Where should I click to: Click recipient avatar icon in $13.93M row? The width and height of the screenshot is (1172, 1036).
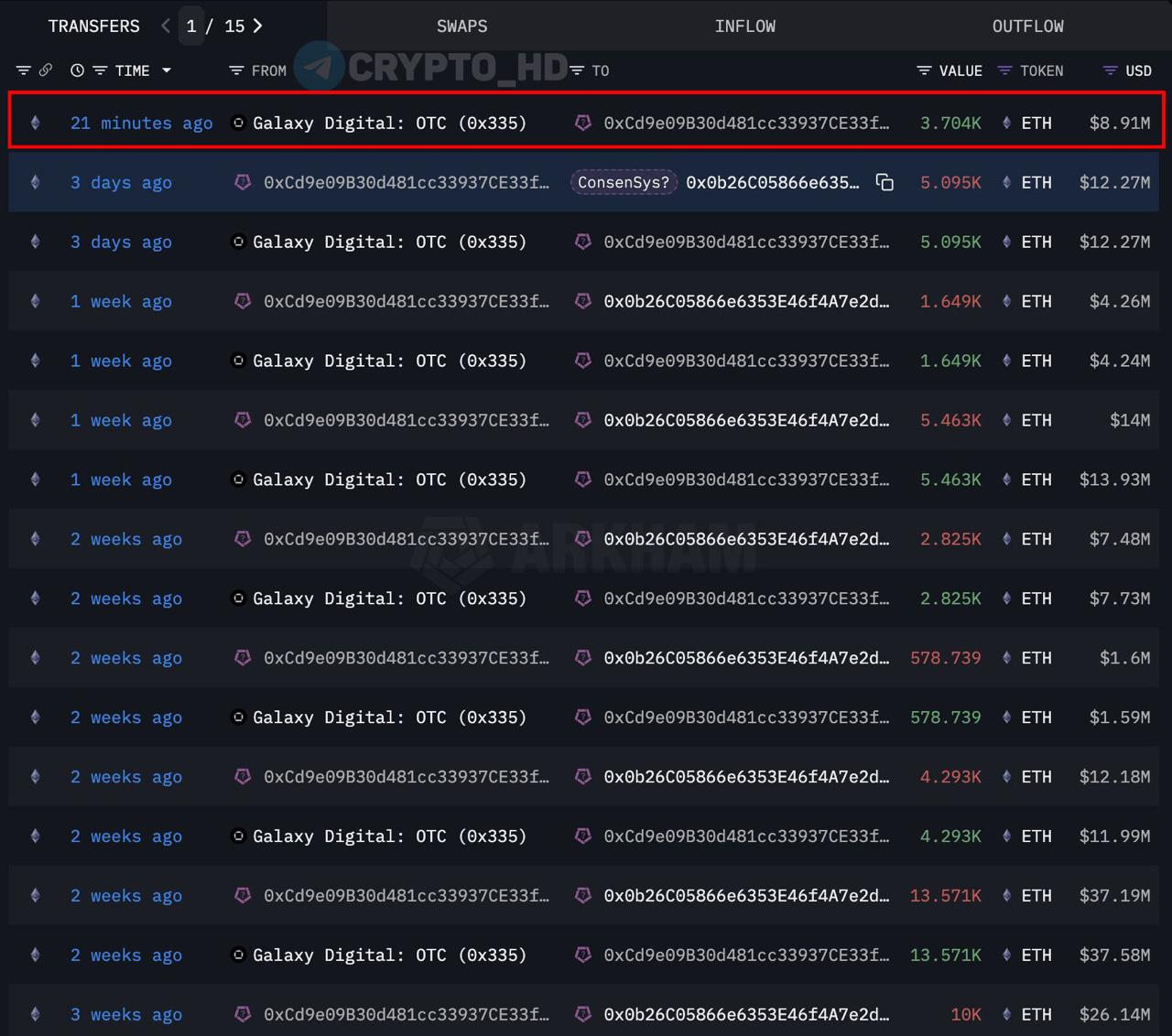tap(582, 480)
